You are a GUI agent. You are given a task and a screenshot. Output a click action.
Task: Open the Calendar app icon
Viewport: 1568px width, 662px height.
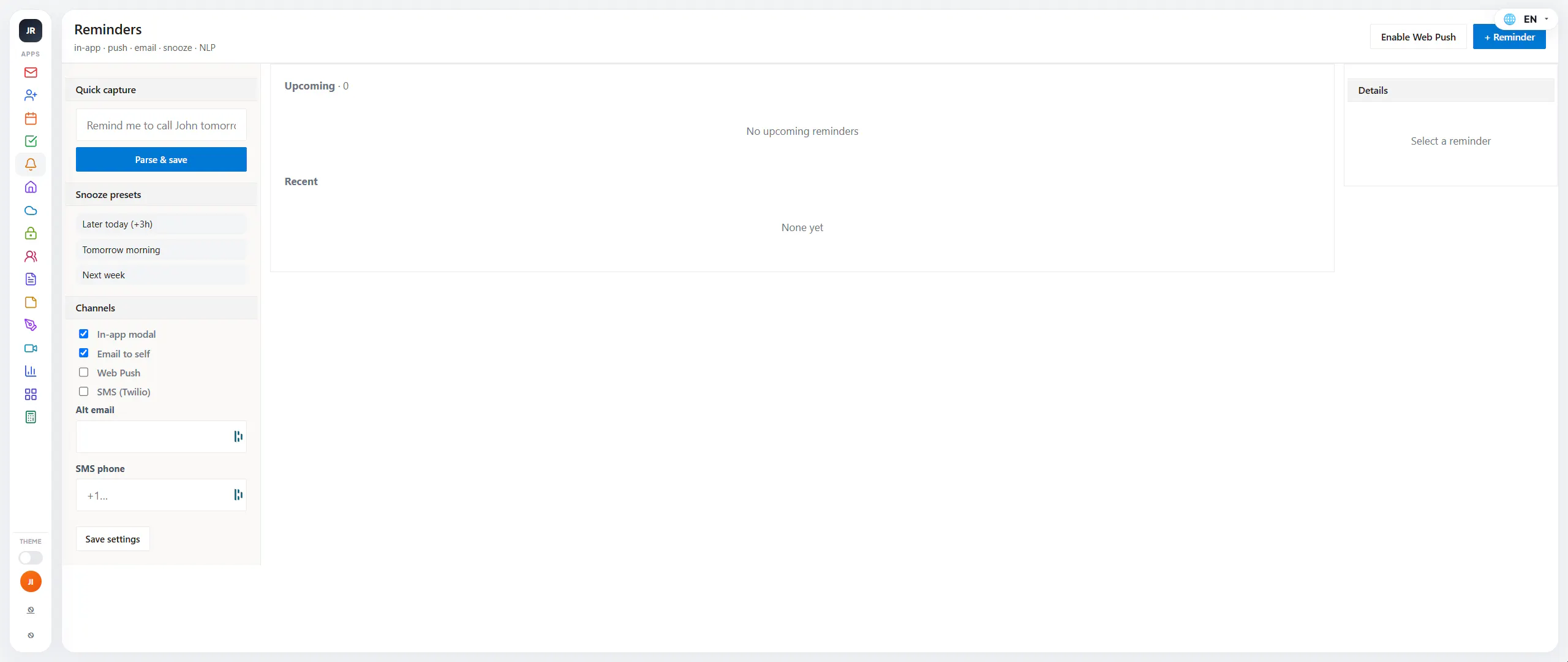pos(31,118)
